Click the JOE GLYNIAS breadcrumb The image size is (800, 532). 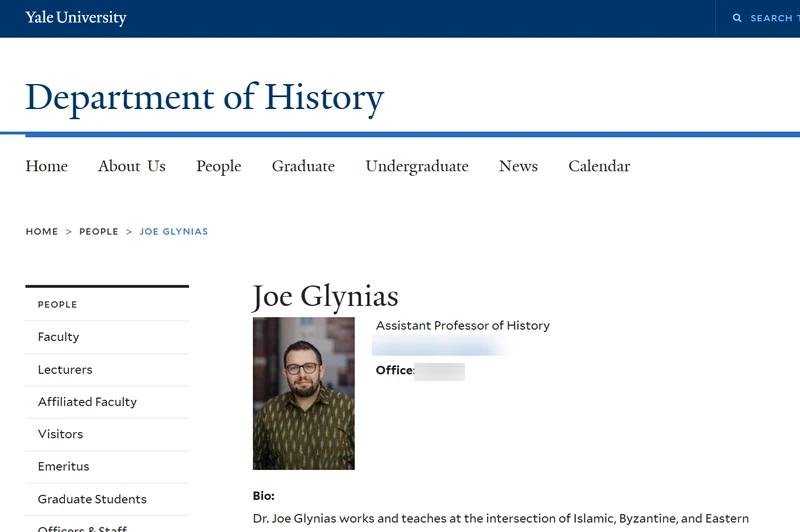coord(174,232)
